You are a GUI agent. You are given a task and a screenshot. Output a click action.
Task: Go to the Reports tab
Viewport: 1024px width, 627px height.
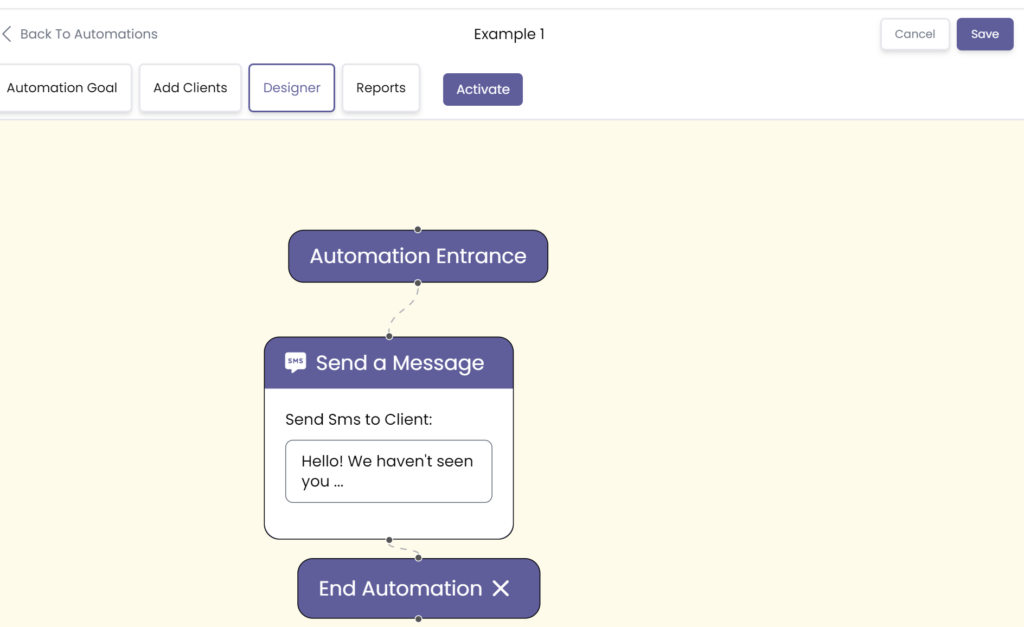[381, 88]
